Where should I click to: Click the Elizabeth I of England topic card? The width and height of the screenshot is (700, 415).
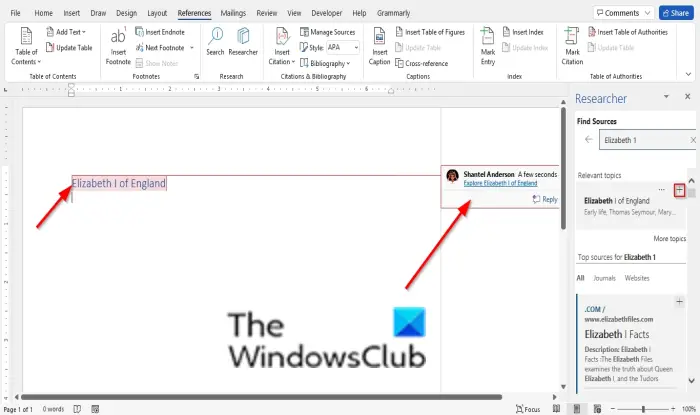630,206
